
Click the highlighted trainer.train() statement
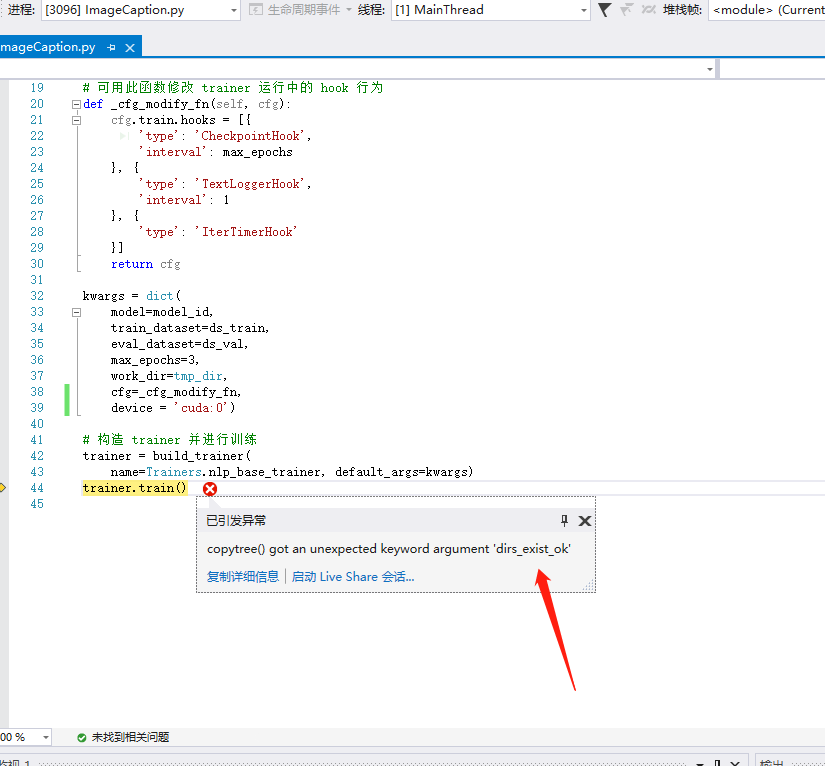tap(135, 488)
